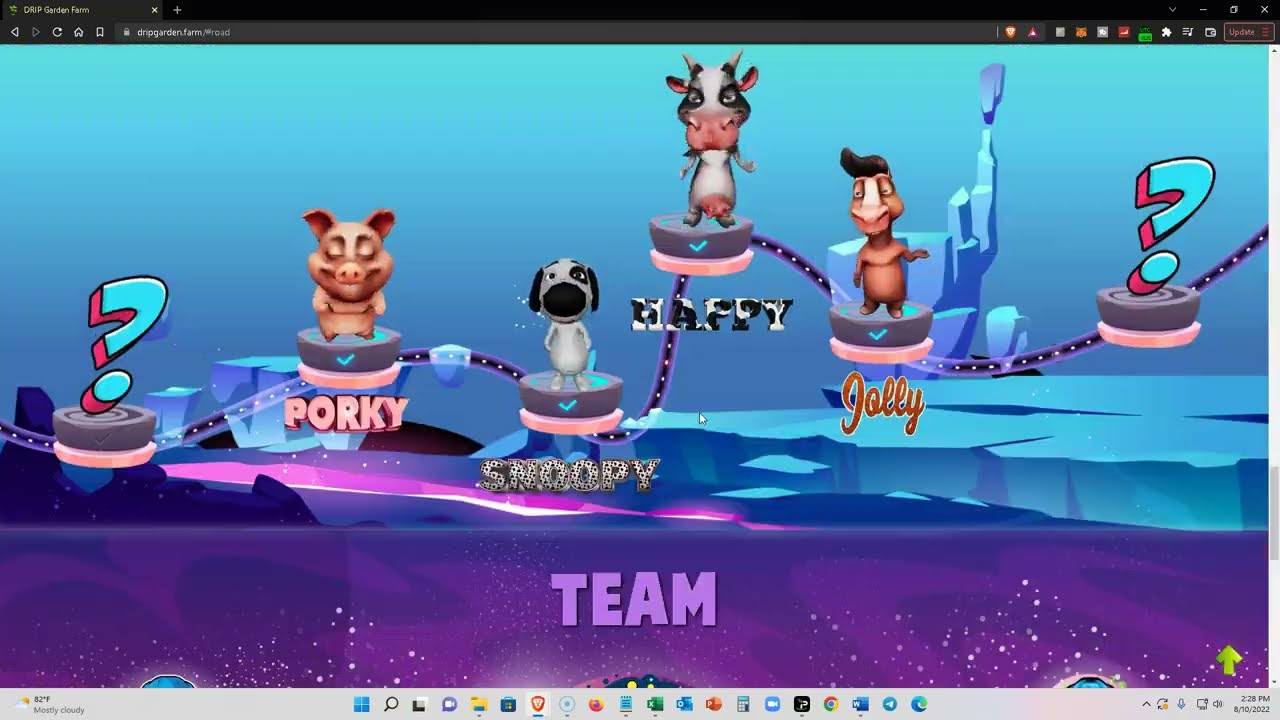This screenshot has height=720, width=1280.
Task: Open the MetaMask fox extension
Action: [1081, 32]
